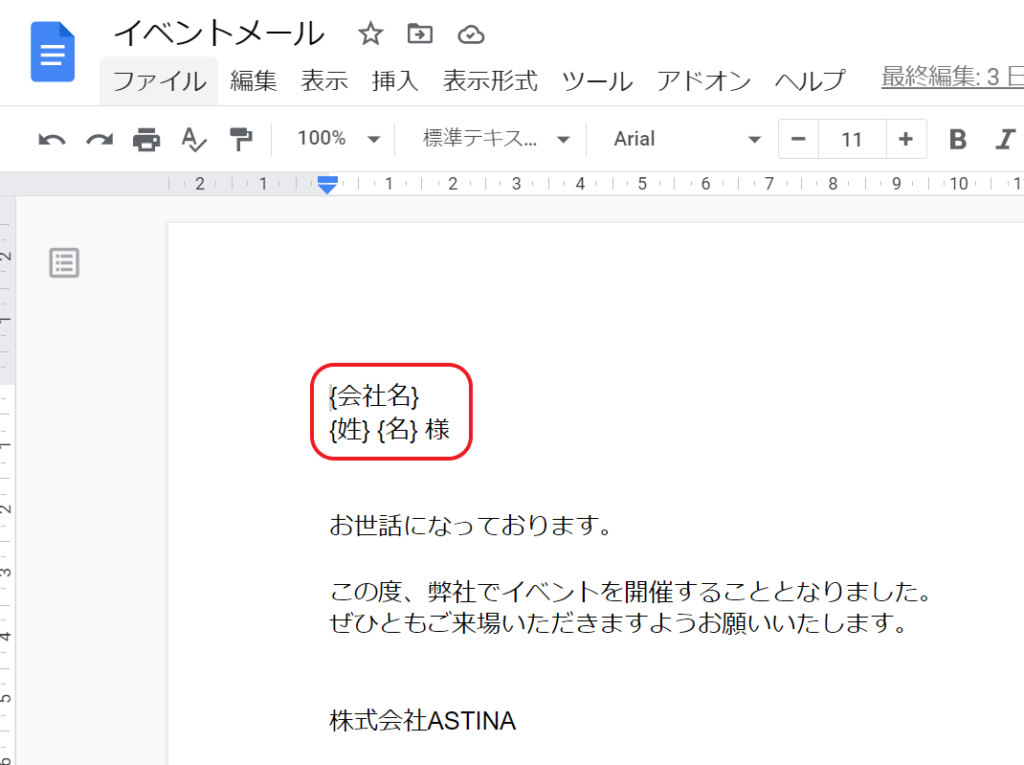Open the 100% zoom dropdown
The image size is (1024, 765).
[x=338, y=138]
